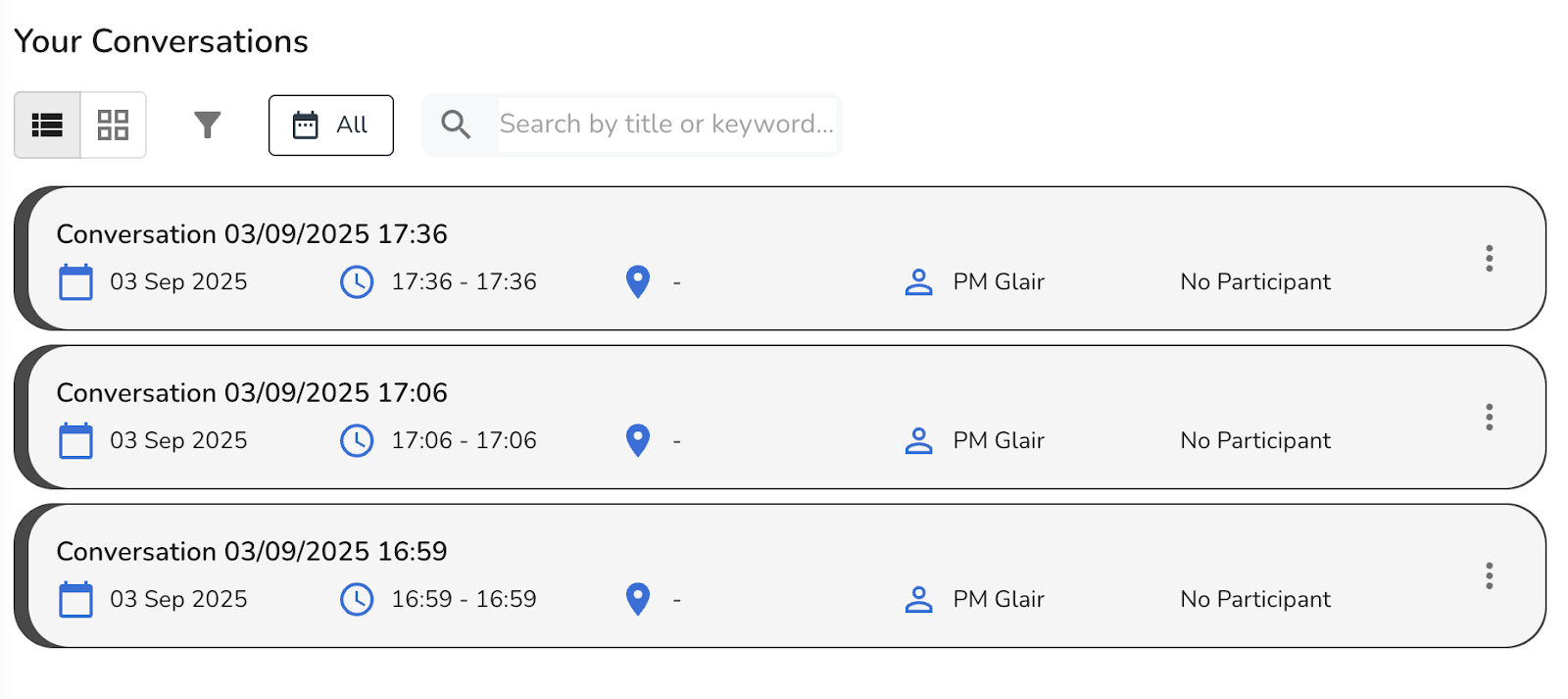Image resolution: width=1568 pixels, height=699 pixels.
Task: Click PM Glair in 17:36 conversation
Action: 998,282
